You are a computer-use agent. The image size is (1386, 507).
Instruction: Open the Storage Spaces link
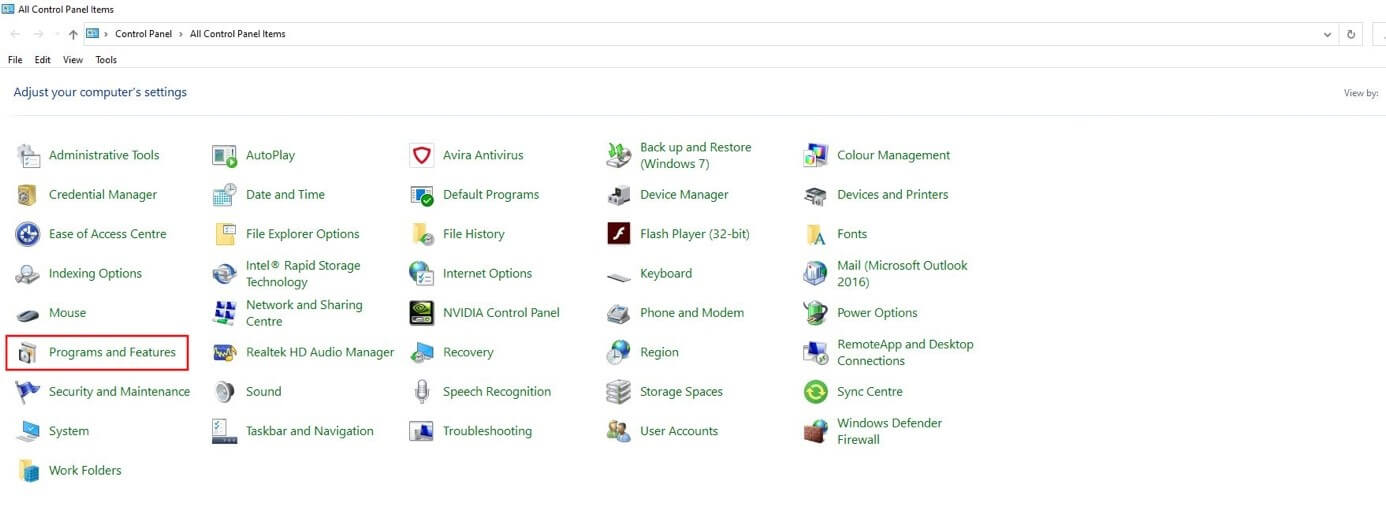[681, 392]
